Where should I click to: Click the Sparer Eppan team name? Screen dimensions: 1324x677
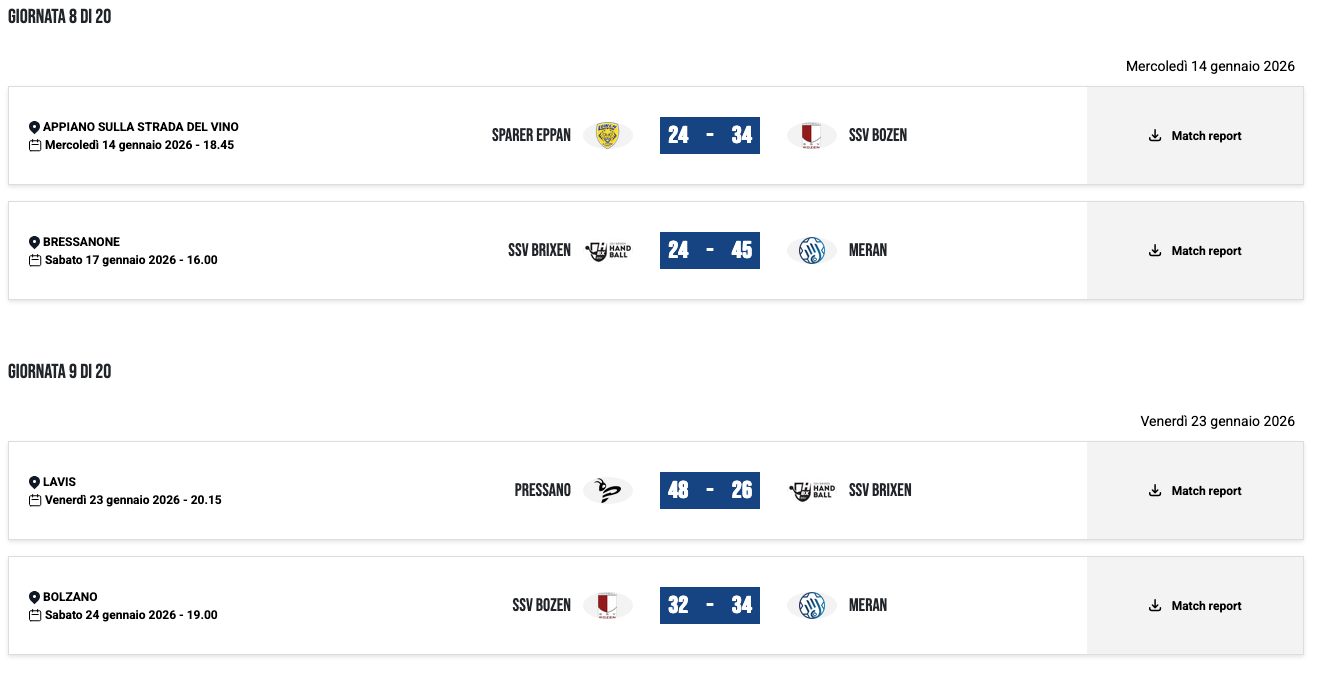pos(531,136)
